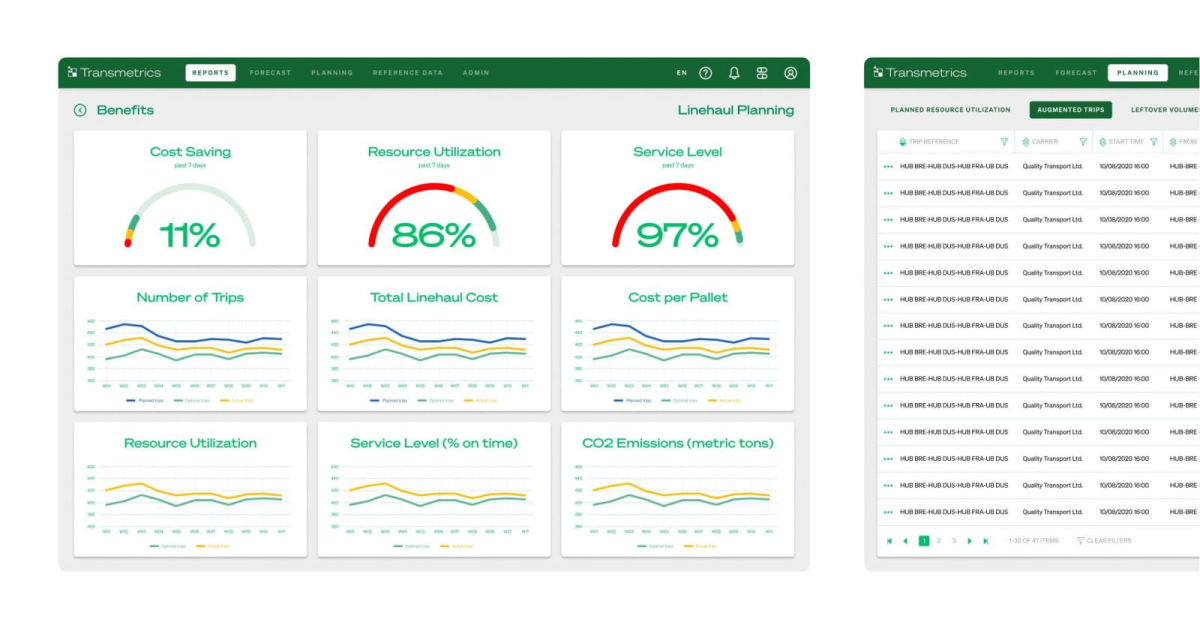
Task: Open the user profile account icon
Action: point(791,73)
